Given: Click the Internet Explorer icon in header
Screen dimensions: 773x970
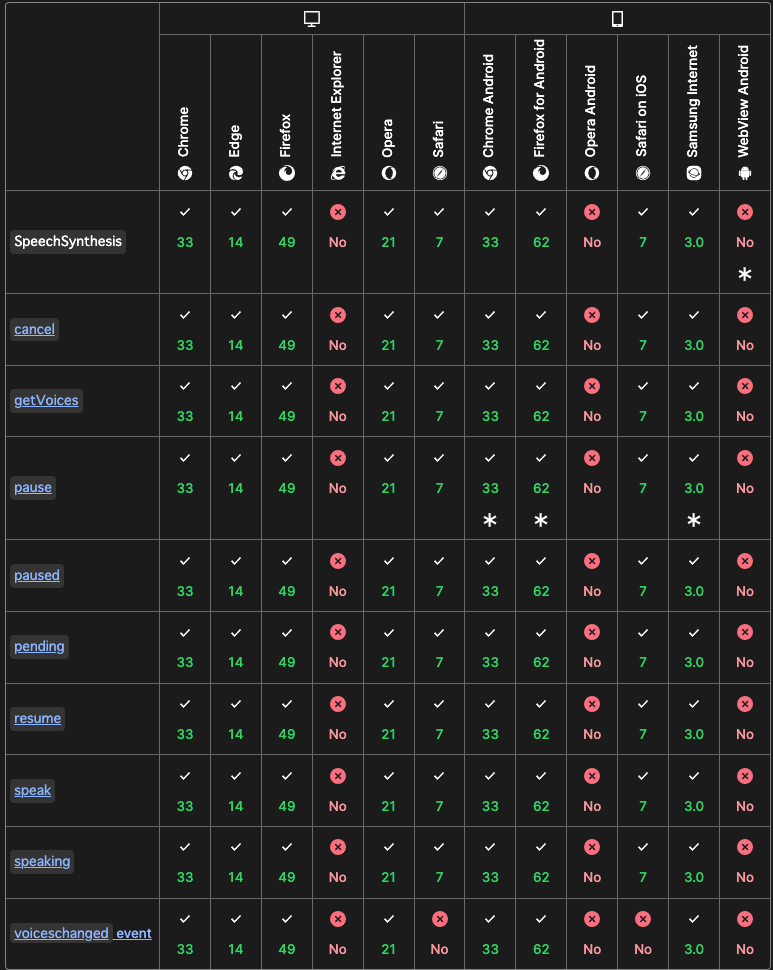Looking at the screenshot, I should tap(338, 173).
